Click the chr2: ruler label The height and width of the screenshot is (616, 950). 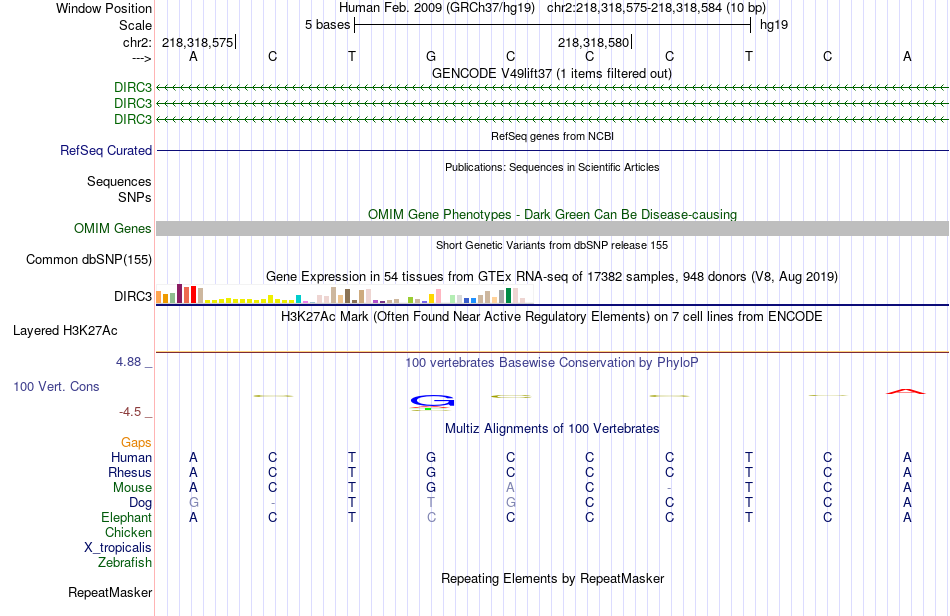coord(137,42)
